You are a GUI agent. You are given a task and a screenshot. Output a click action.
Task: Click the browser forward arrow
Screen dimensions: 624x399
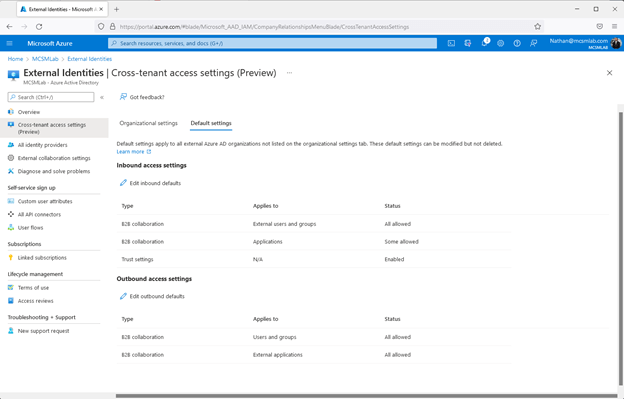click(24, 27)
